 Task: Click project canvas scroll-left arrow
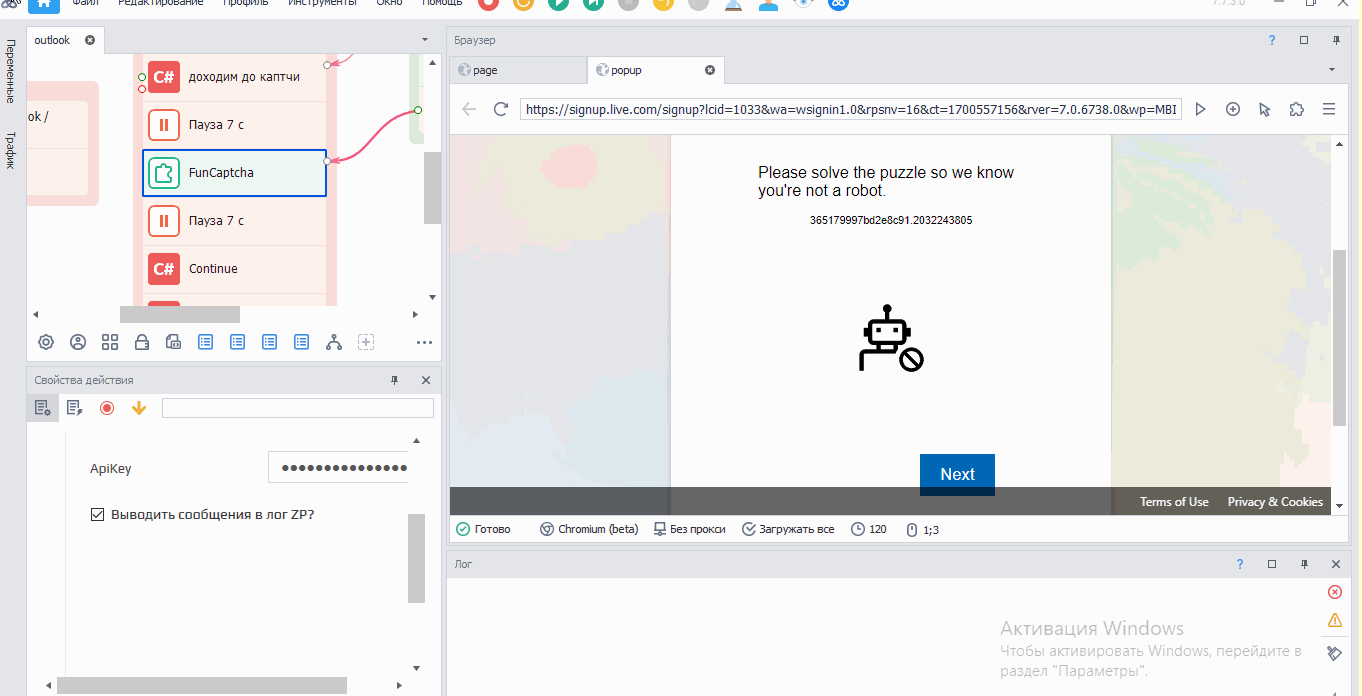[36, 314]
